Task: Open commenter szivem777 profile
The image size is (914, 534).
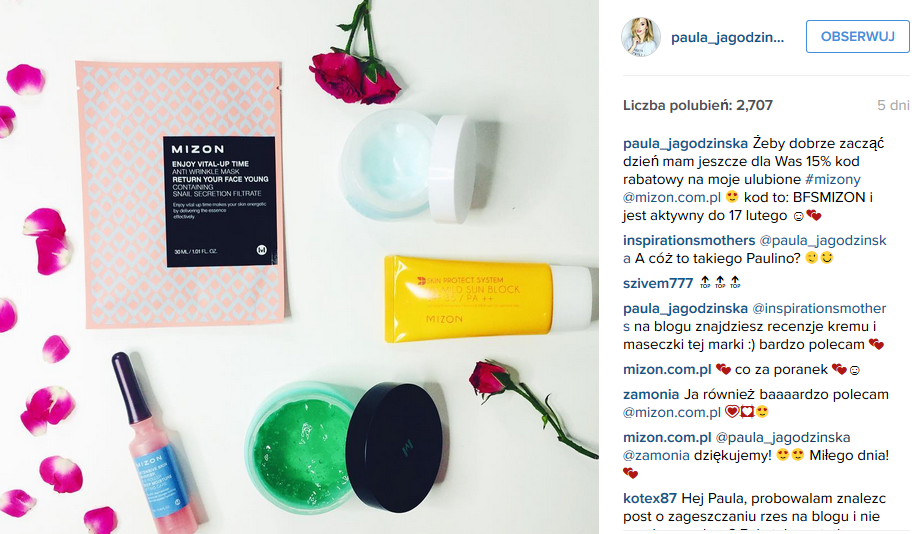Action: click(x=658, y=283)
